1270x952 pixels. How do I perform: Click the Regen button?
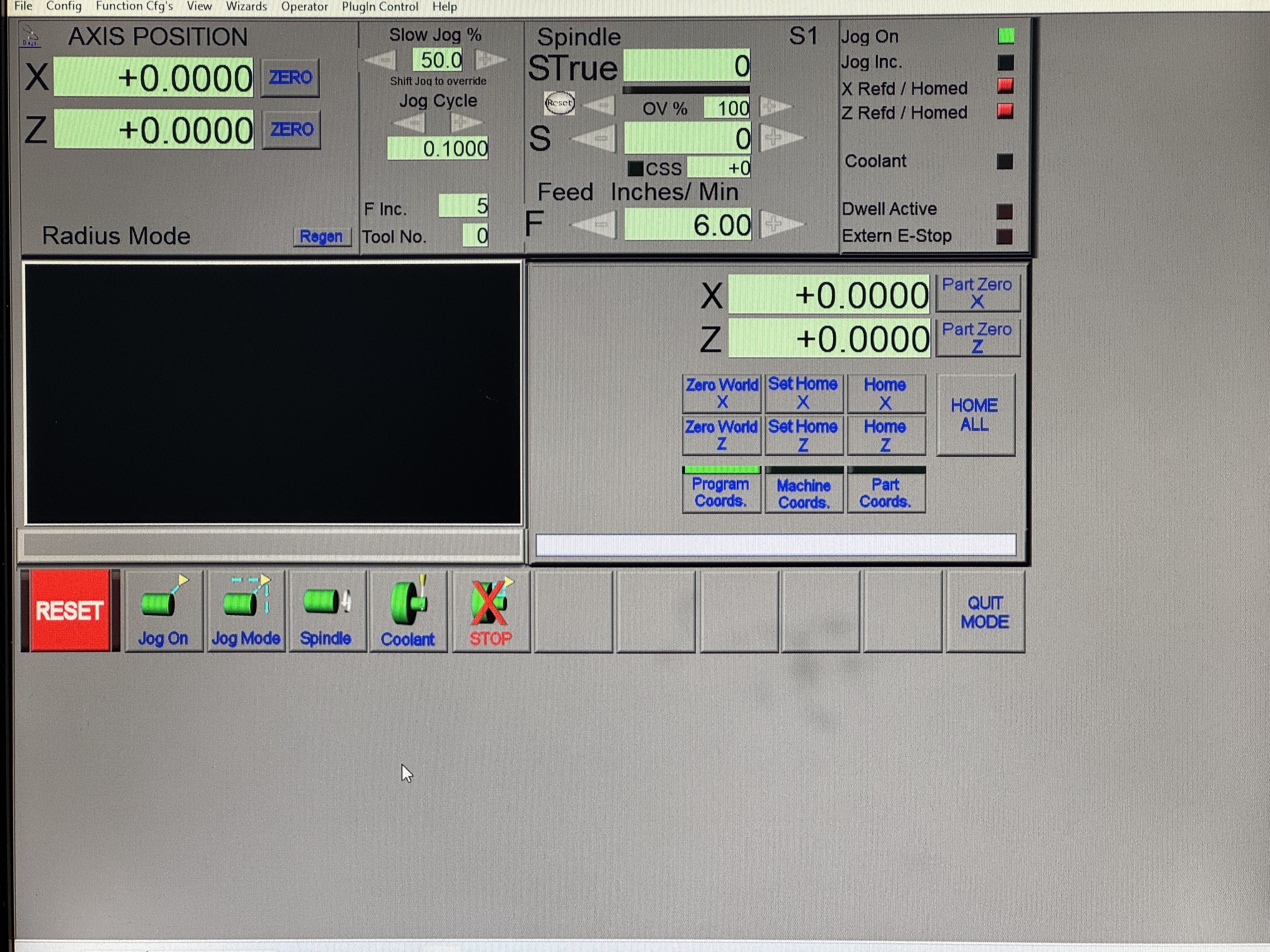[x=322, y=236]
